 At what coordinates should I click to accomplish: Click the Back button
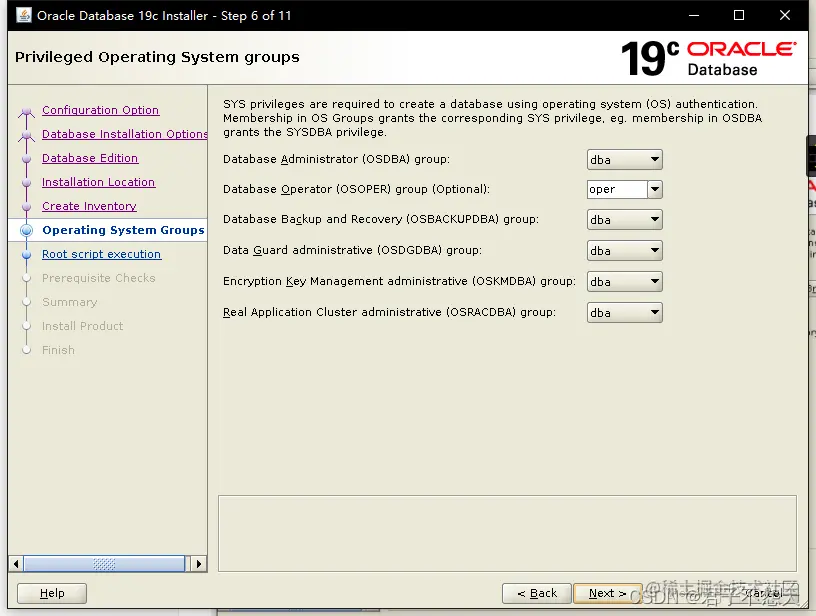coord(537,593)
